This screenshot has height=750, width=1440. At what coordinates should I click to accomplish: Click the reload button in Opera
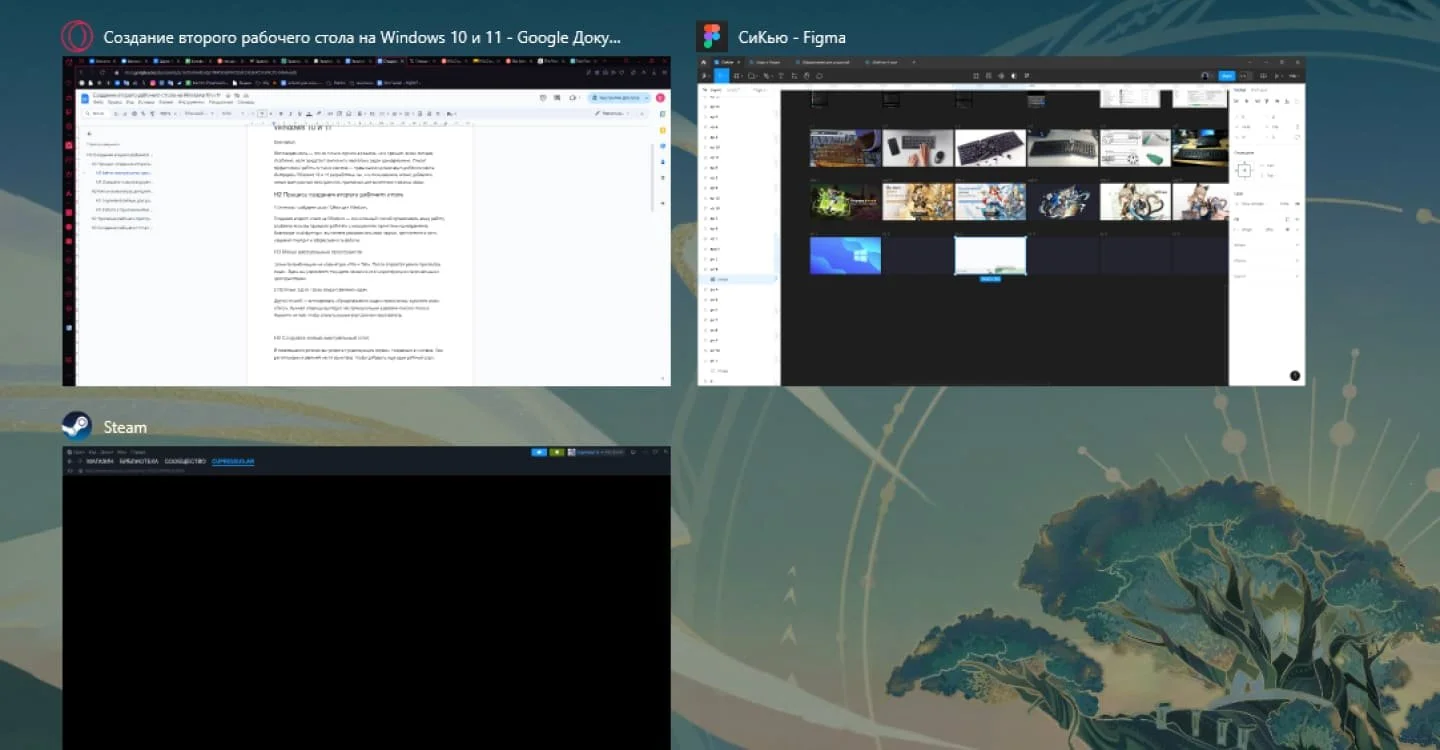tap(102, 72)
